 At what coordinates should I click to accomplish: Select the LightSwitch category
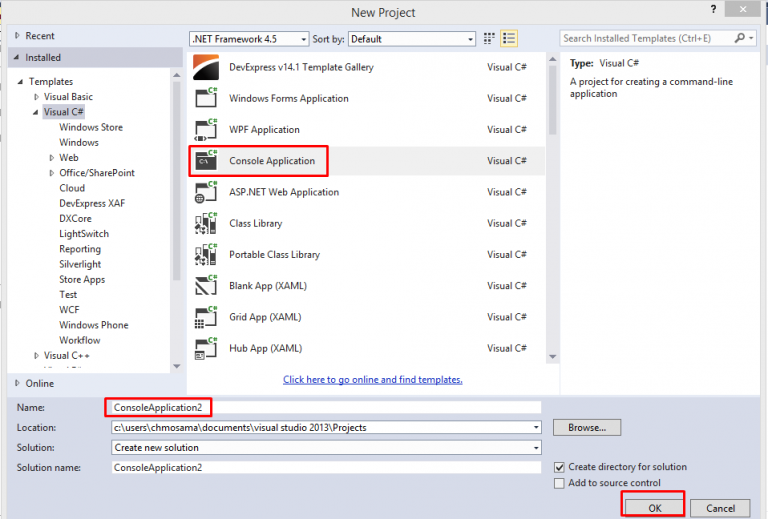point(84,234)
